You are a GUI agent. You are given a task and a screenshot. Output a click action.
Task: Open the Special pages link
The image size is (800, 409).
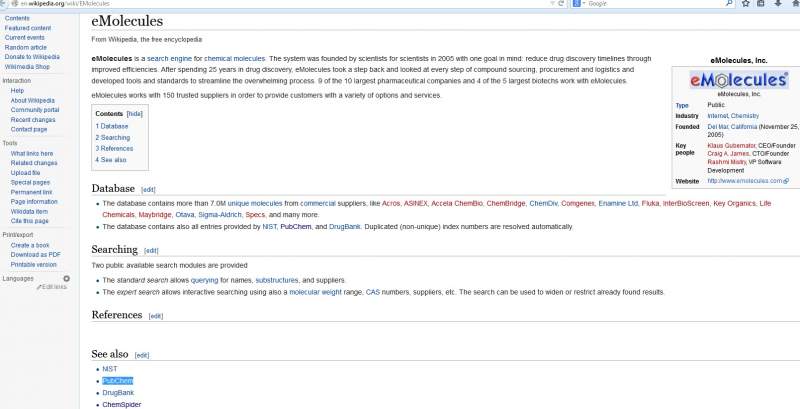click(30, 183)
